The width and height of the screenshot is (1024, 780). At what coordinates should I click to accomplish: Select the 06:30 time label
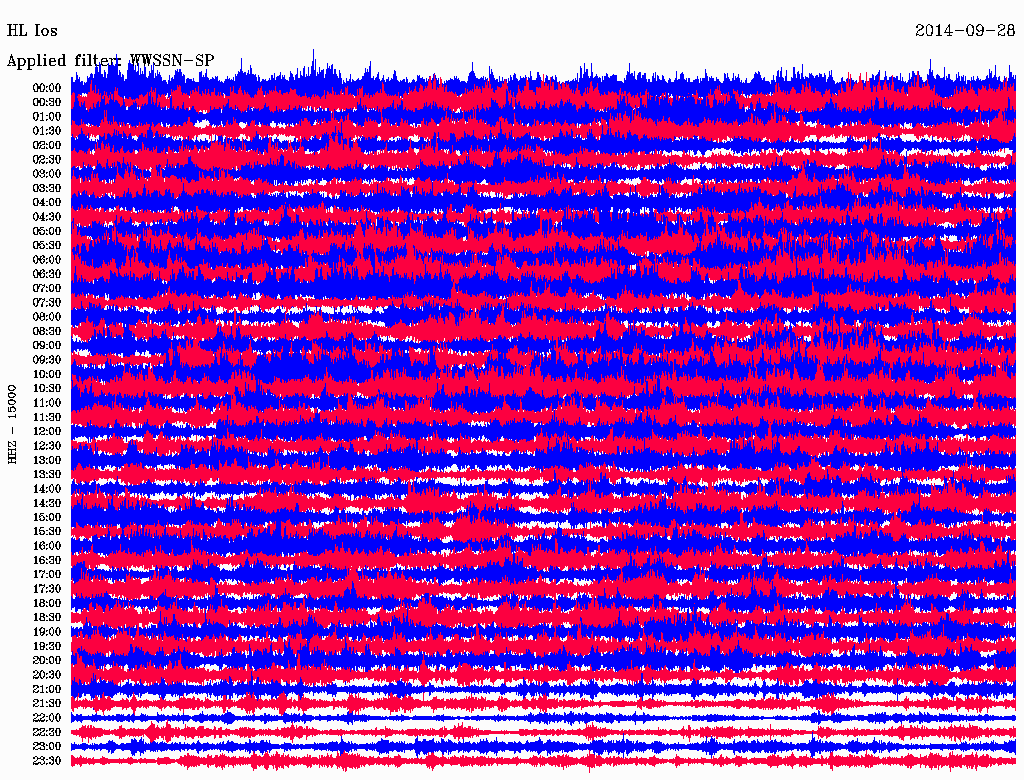(x=46, y=274)
